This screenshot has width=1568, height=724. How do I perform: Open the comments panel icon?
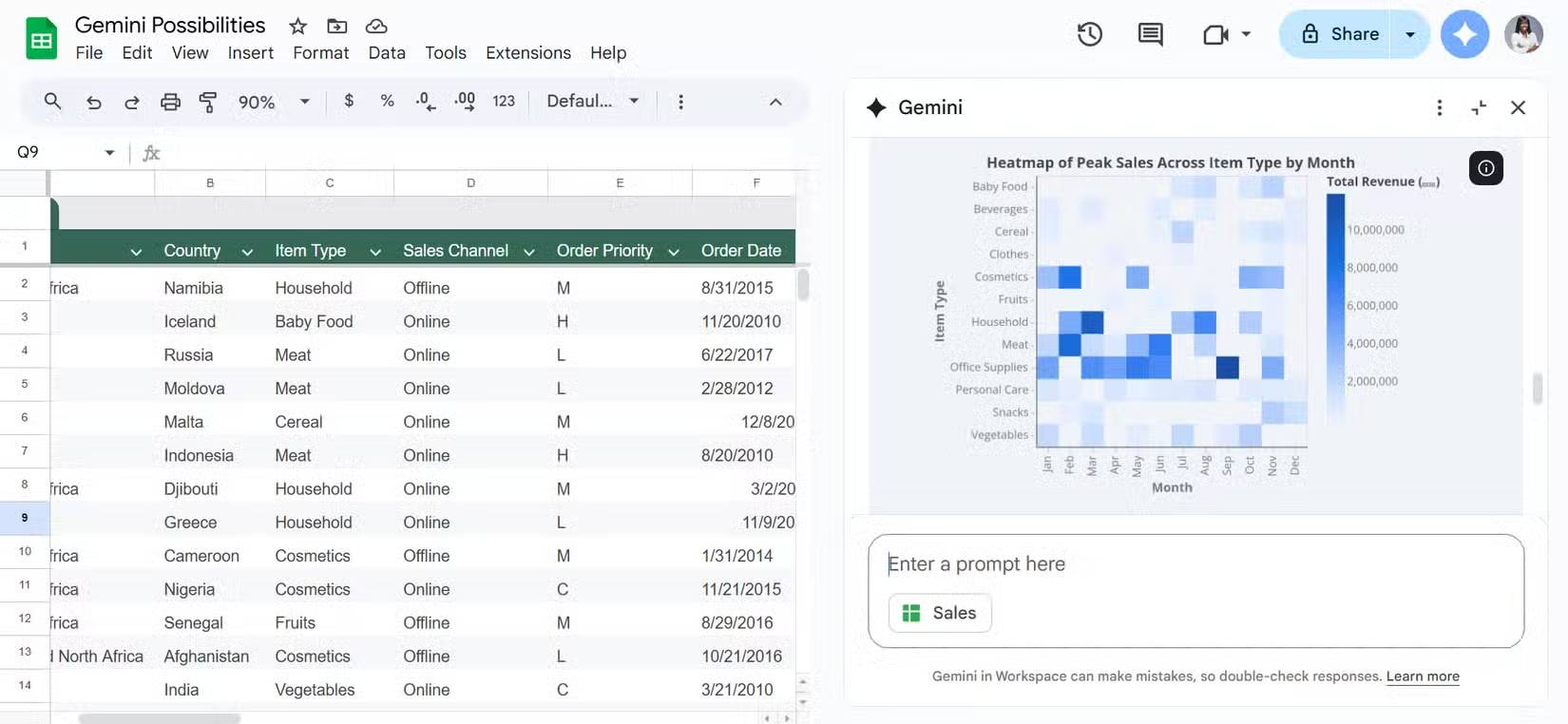point(1150,35)
